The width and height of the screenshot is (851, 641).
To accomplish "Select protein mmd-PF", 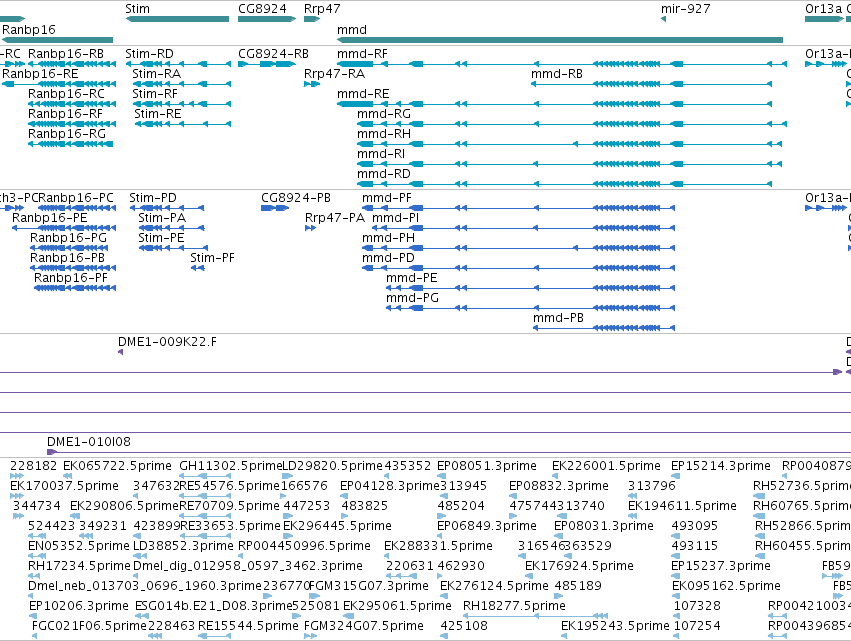I will 518,208.
